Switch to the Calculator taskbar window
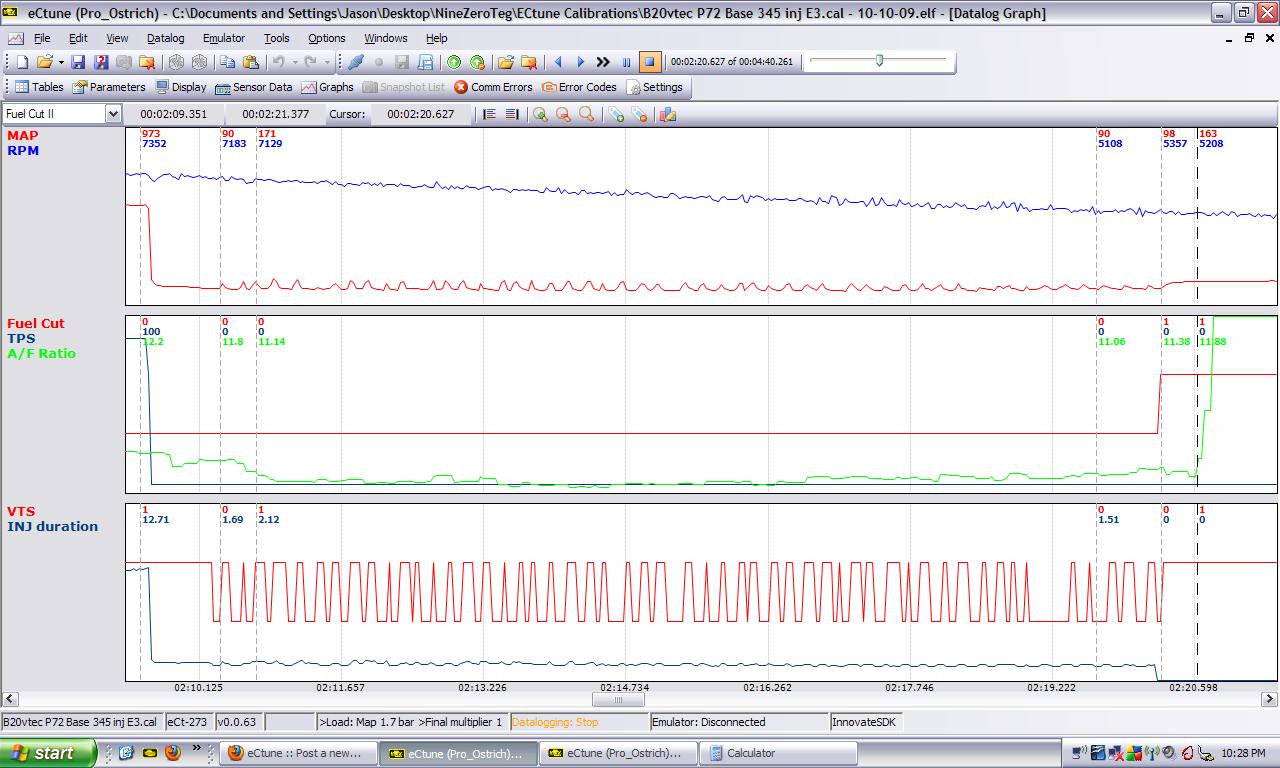This screenshot has height=768, width=1280. (x=776, y=753)
